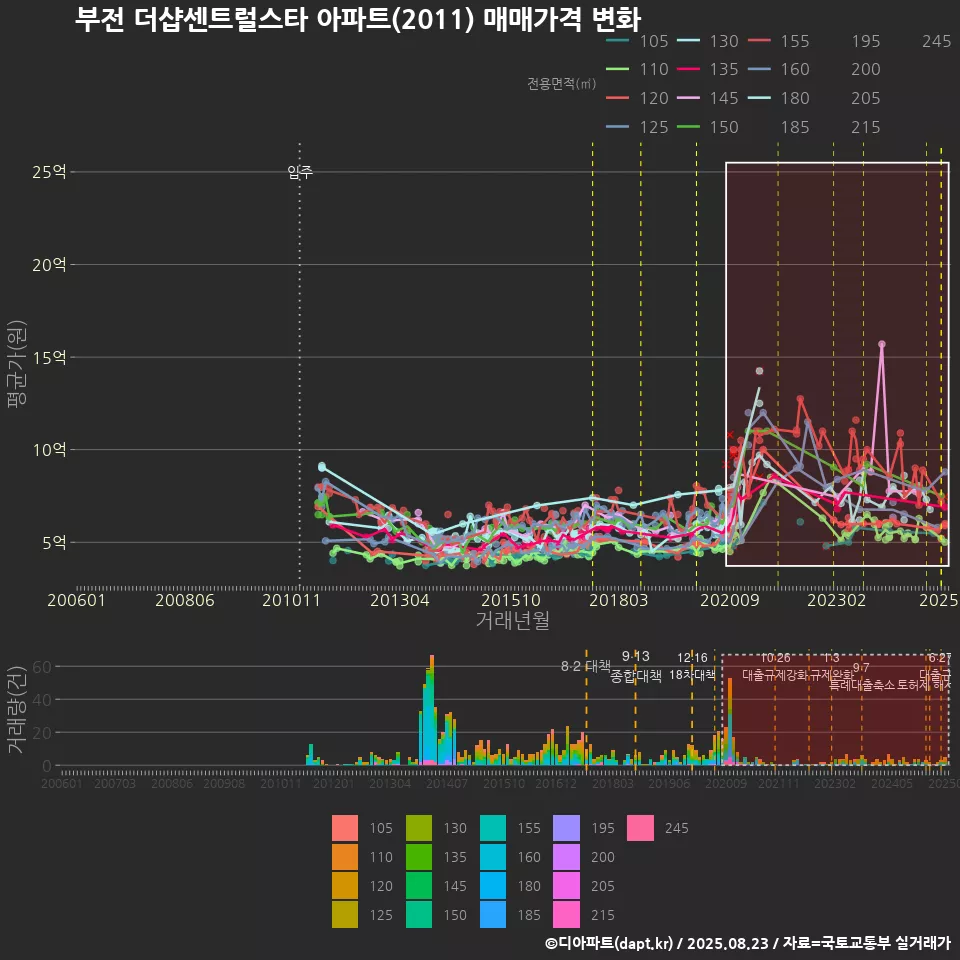The width and height of the screenshot is (960, 960).
Task: Select the magenta 205 swatch in the volume legend
Action: 566,885
